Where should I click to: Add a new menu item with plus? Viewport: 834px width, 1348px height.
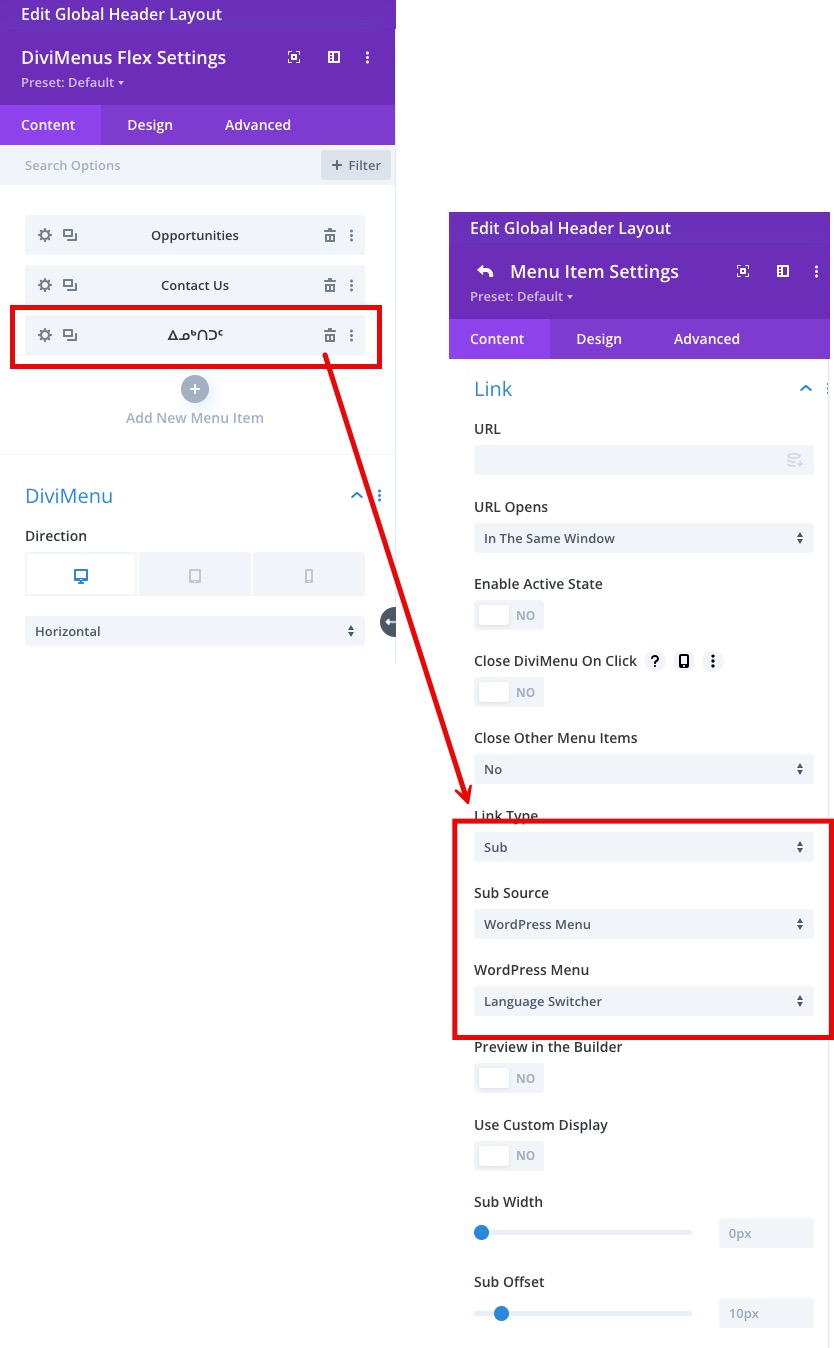[x=195, y=389]
